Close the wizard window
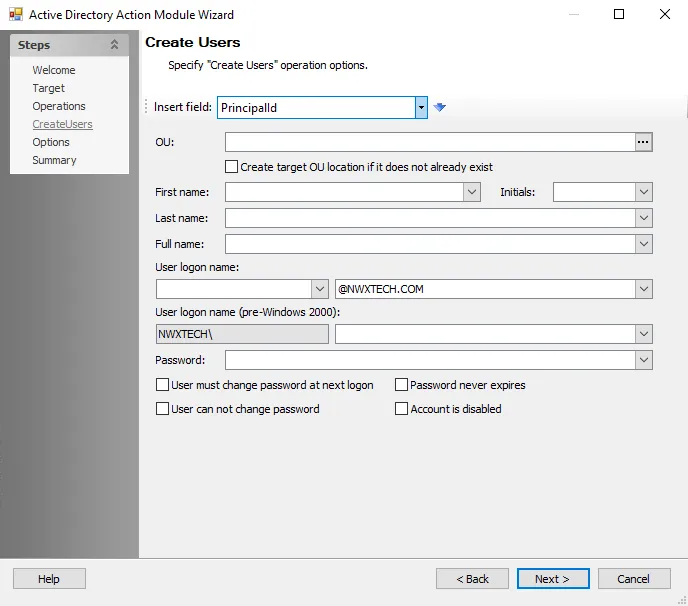Screen dimensions: 688x606 point(665,14)
